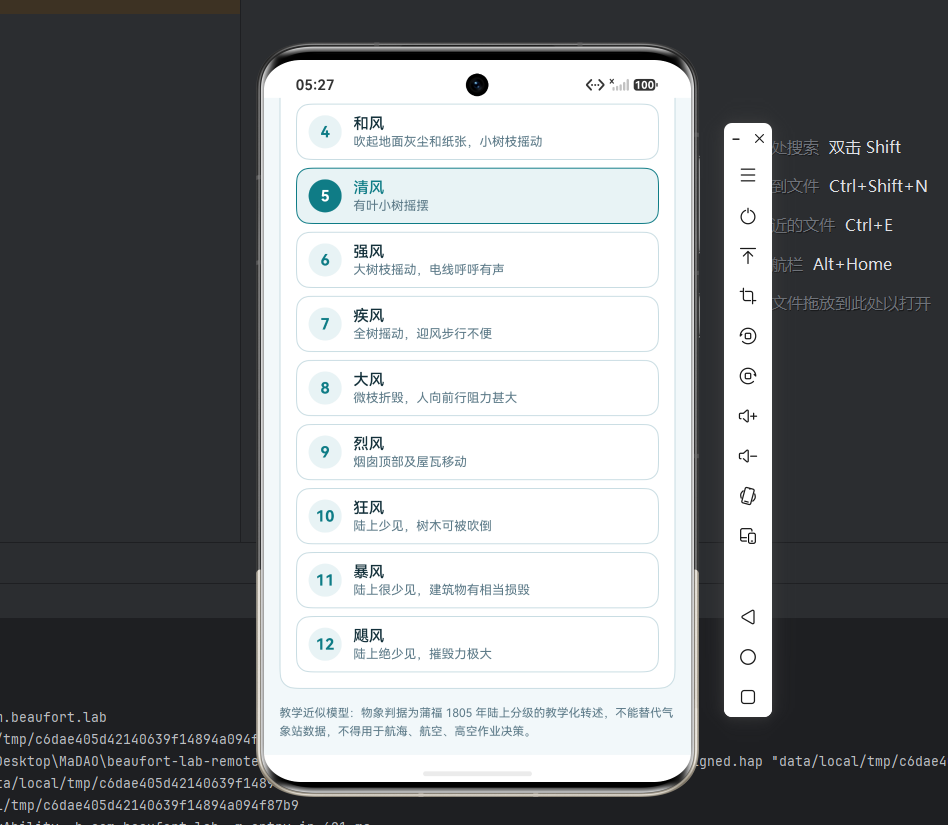Click the emulator back triangle button

point(748,617)
